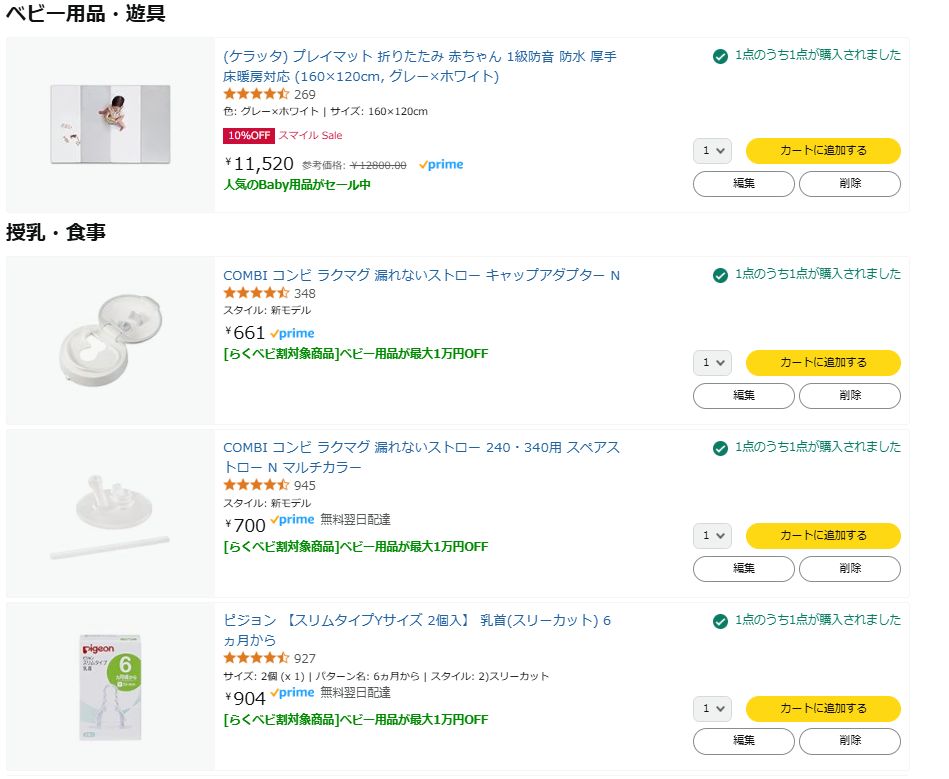Viewport: 949px width, 779px height.
Task: Expand the quantity selector for the spare straw
Action: click(712, 536)
